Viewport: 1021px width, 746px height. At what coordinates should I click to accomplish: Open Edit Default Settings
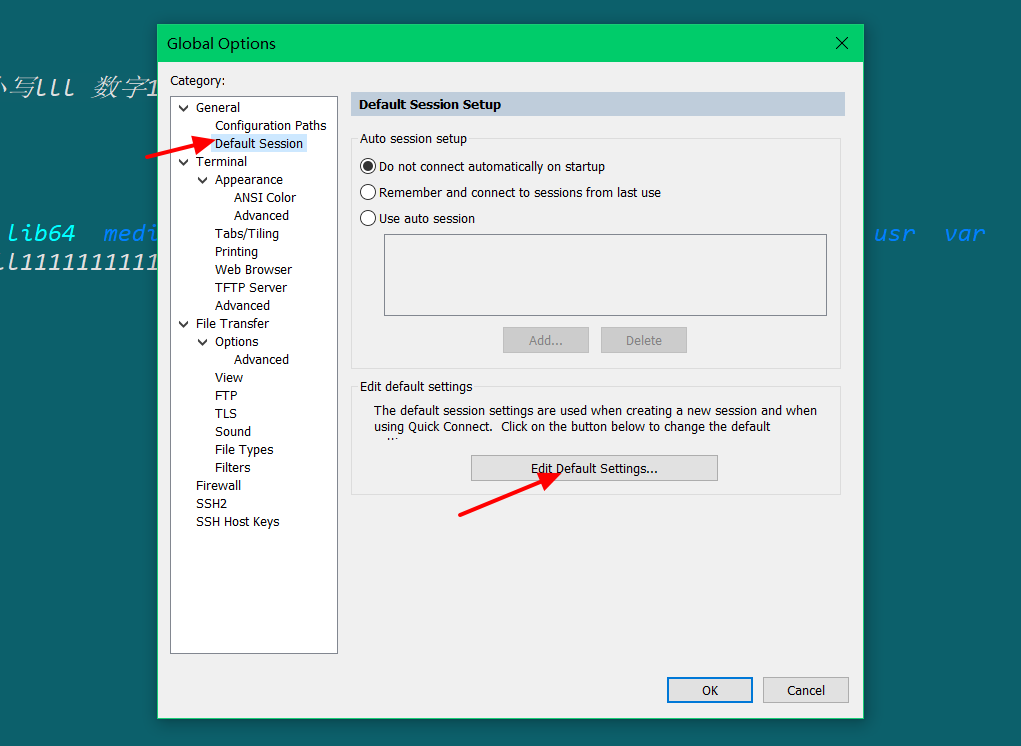[594, 467]
